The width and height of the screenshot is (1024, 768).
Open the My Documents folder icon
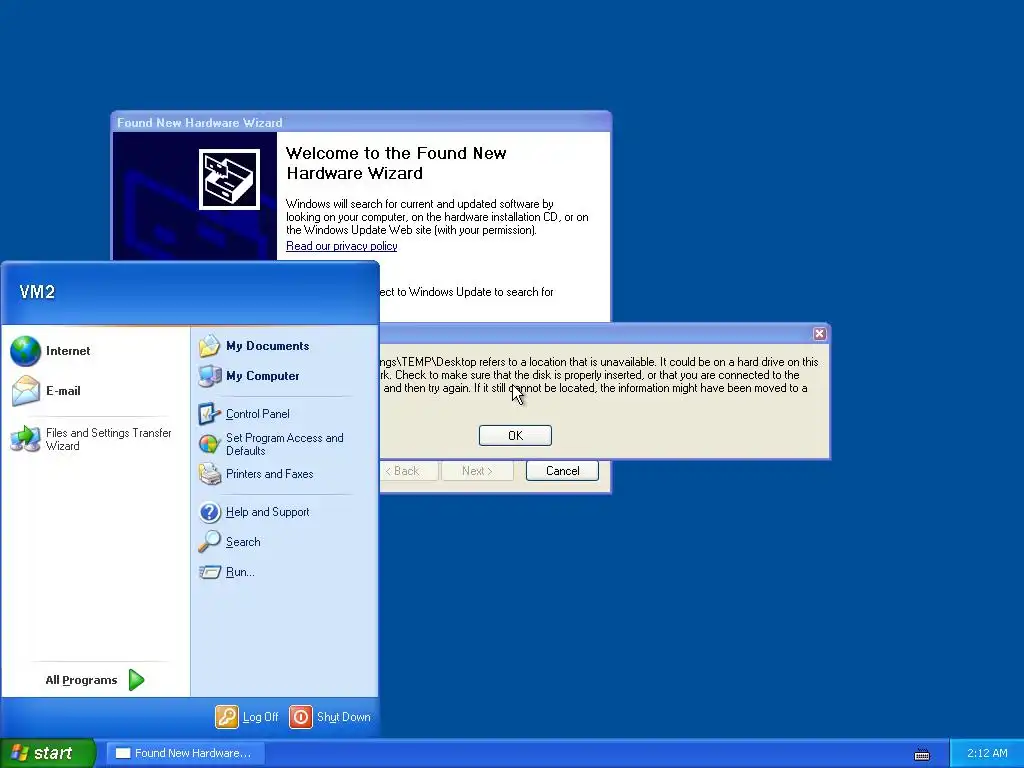click(210, 345)
